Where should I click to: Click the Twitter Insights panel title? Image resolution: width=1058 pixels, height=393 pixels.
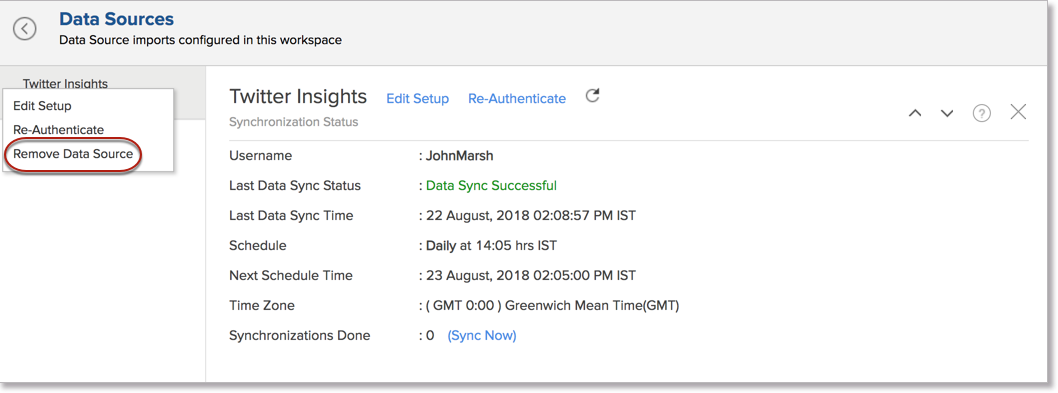tap(298, 97)
